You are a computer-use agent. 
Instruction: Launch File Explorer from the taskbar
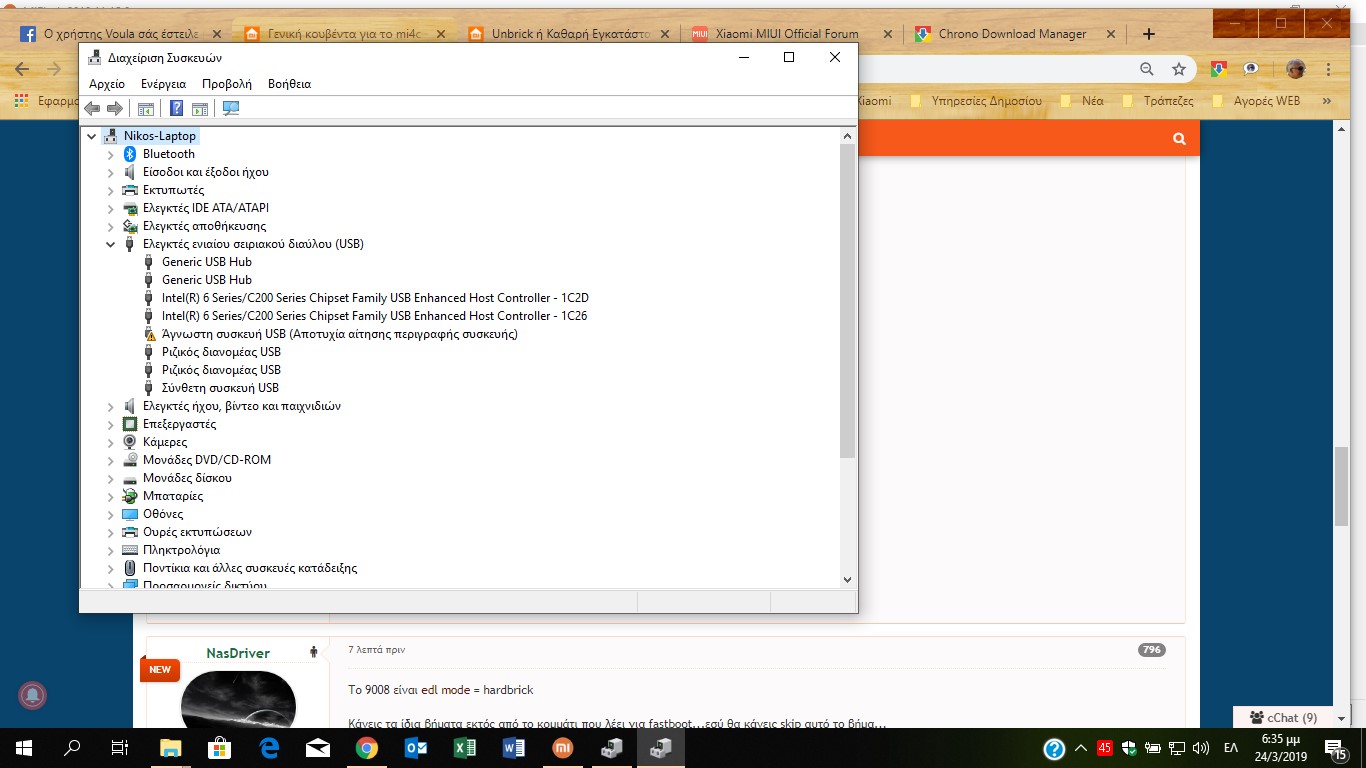[171, 748]
